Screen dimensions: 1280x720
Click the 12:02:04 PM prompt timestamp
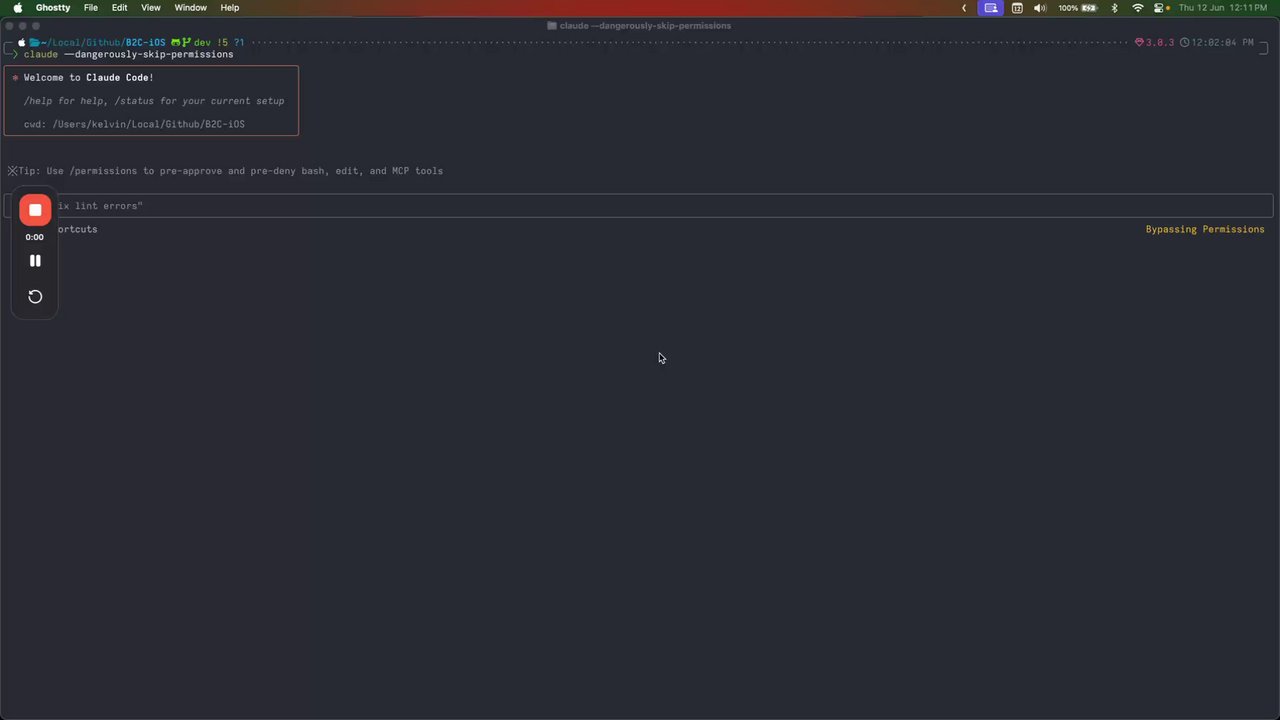[1222, 43]
